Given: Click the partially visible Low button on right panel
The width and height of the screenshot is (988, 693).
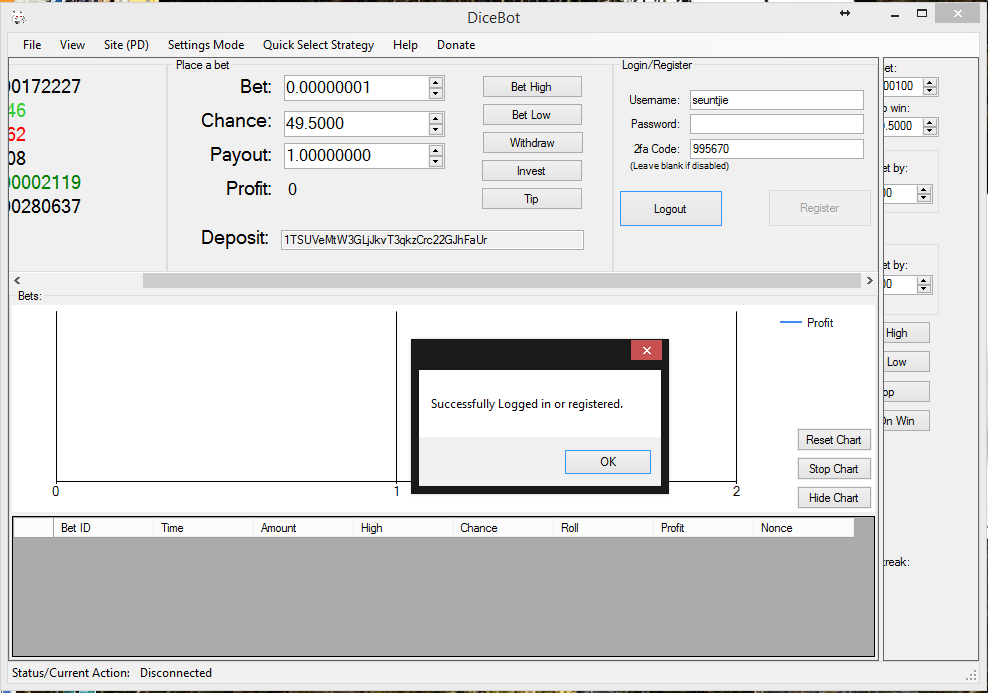Looking at the screenshot, I should 906,362.
